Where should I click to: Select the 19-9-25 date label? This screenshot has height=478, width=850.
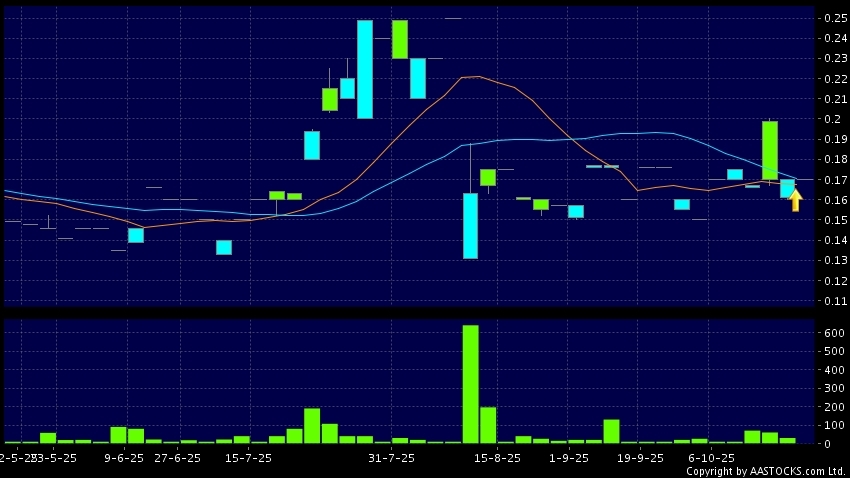(640, 458)
